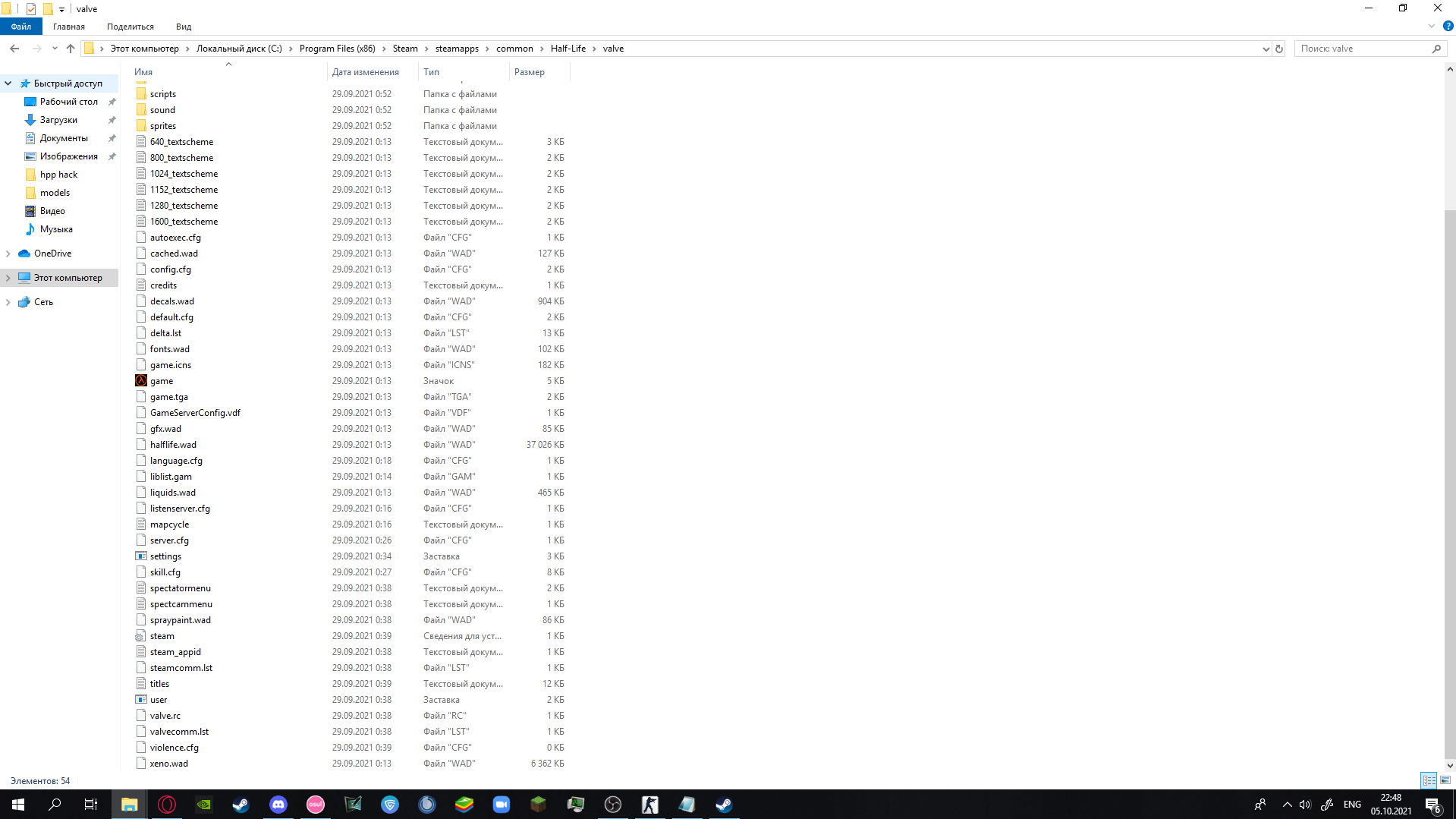Select GameServerConfig.vdf file
Screen dimensions: 1456x819
(x=195, y=413)
